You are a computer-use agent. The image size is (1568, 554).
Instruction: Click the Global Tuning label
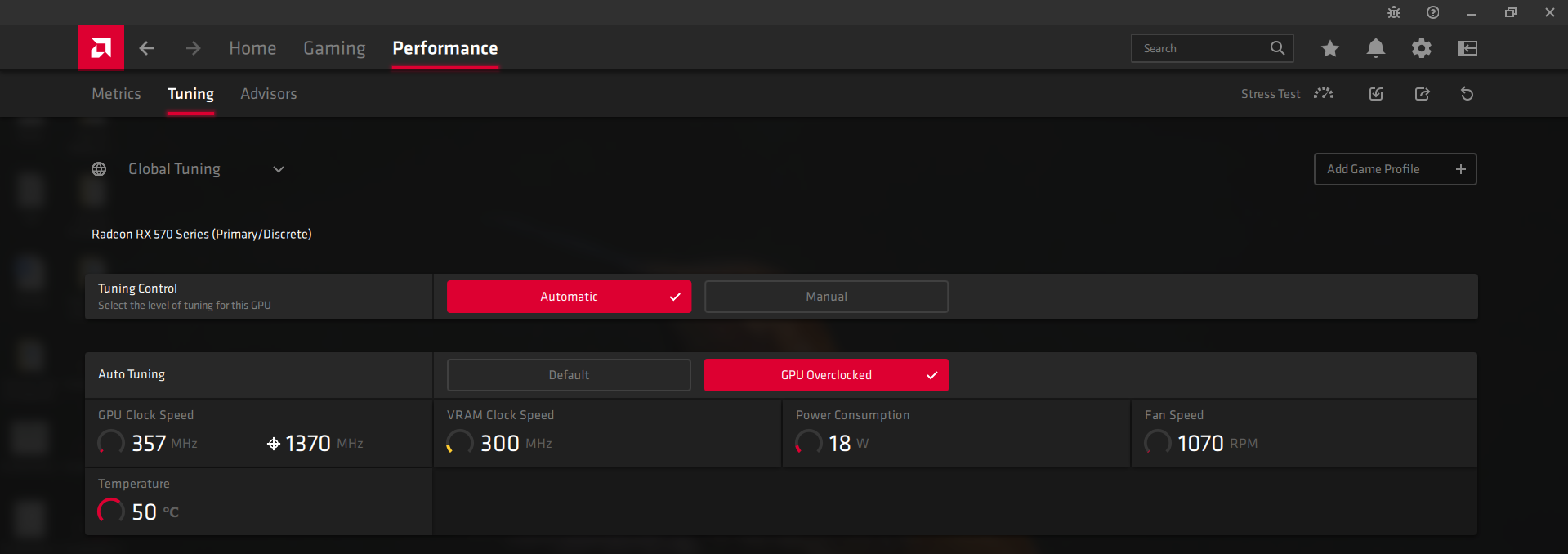[174, 169]
